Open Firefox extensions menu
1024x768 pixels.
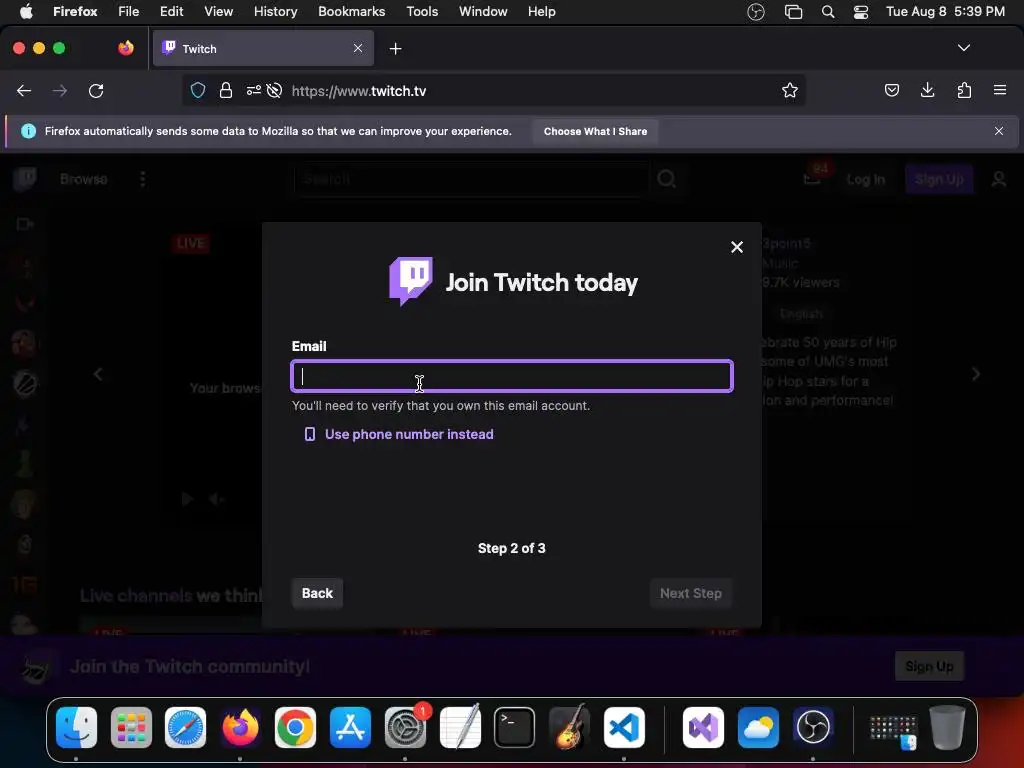(x=964, y=90)
